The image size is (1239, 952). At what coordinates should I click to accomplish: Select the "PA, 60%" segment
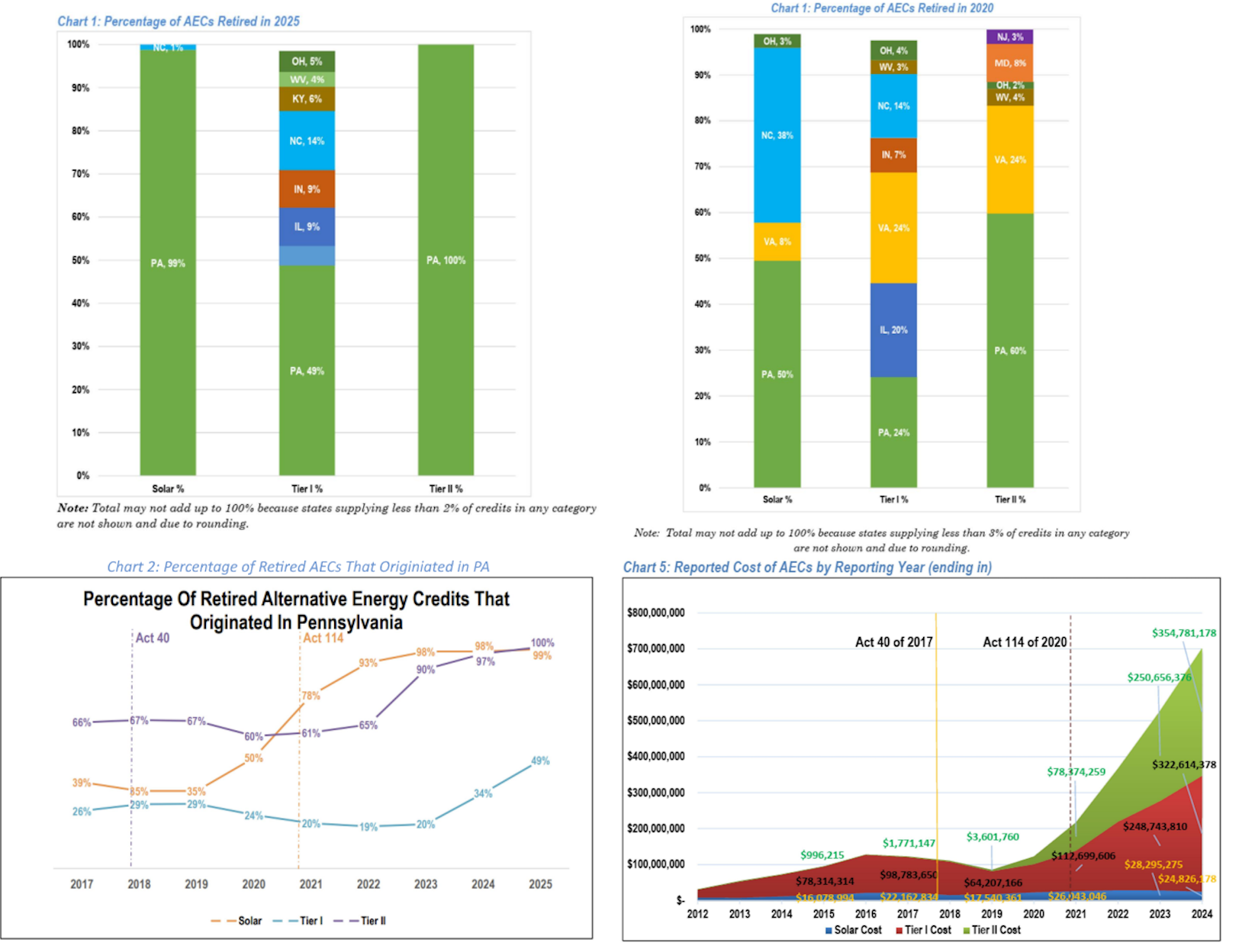pos(1010,351)
